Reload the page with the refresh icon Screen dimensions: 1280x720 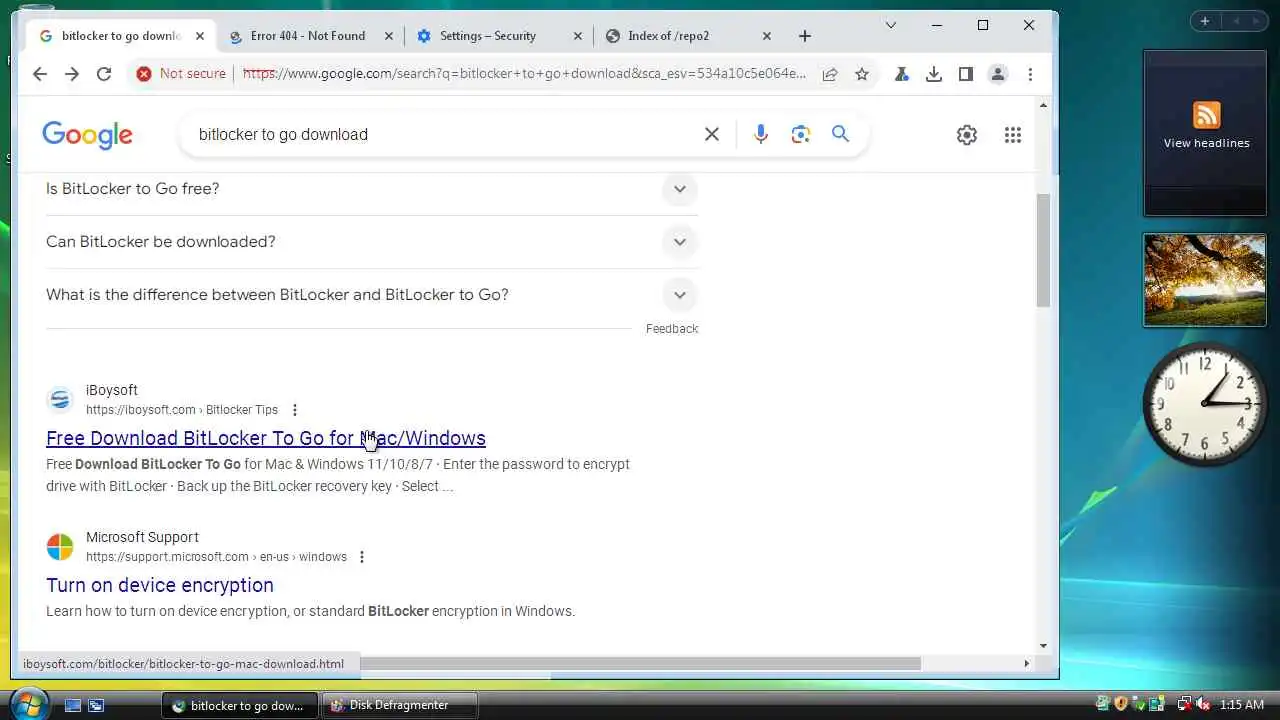(x=104, y=74)
